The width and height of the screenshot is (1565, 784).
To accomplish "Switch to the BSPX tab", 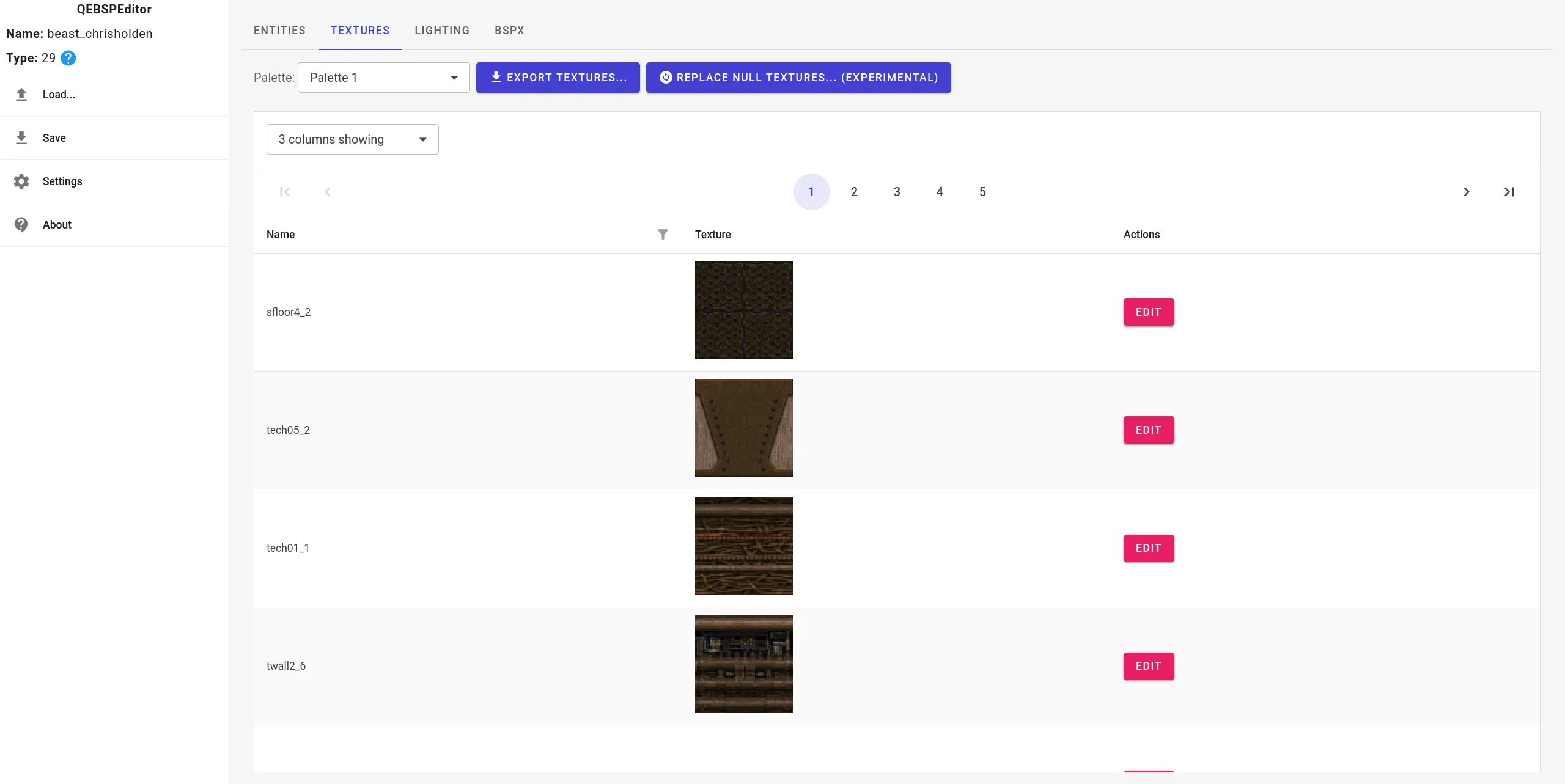I will [x=509, y=31].
